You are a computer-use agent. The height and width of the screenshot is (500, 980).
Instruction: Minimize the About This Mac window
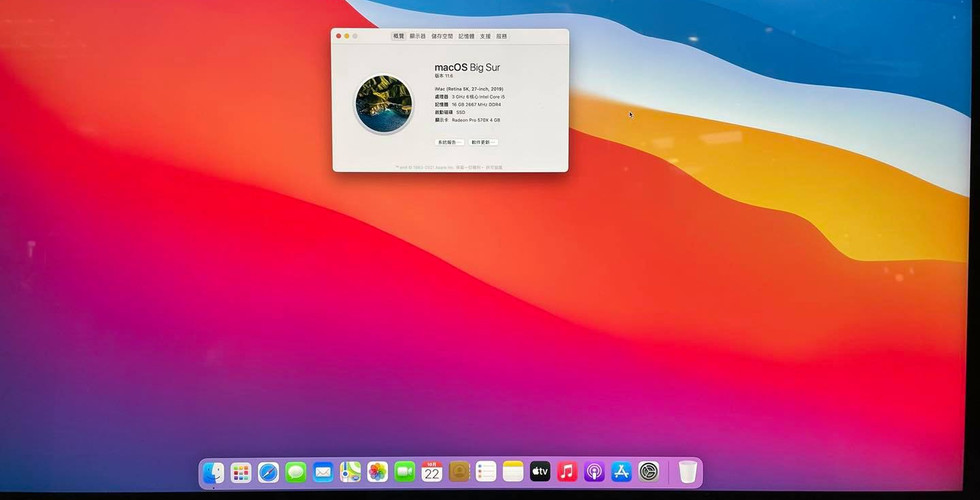click(x=347, y=36)
